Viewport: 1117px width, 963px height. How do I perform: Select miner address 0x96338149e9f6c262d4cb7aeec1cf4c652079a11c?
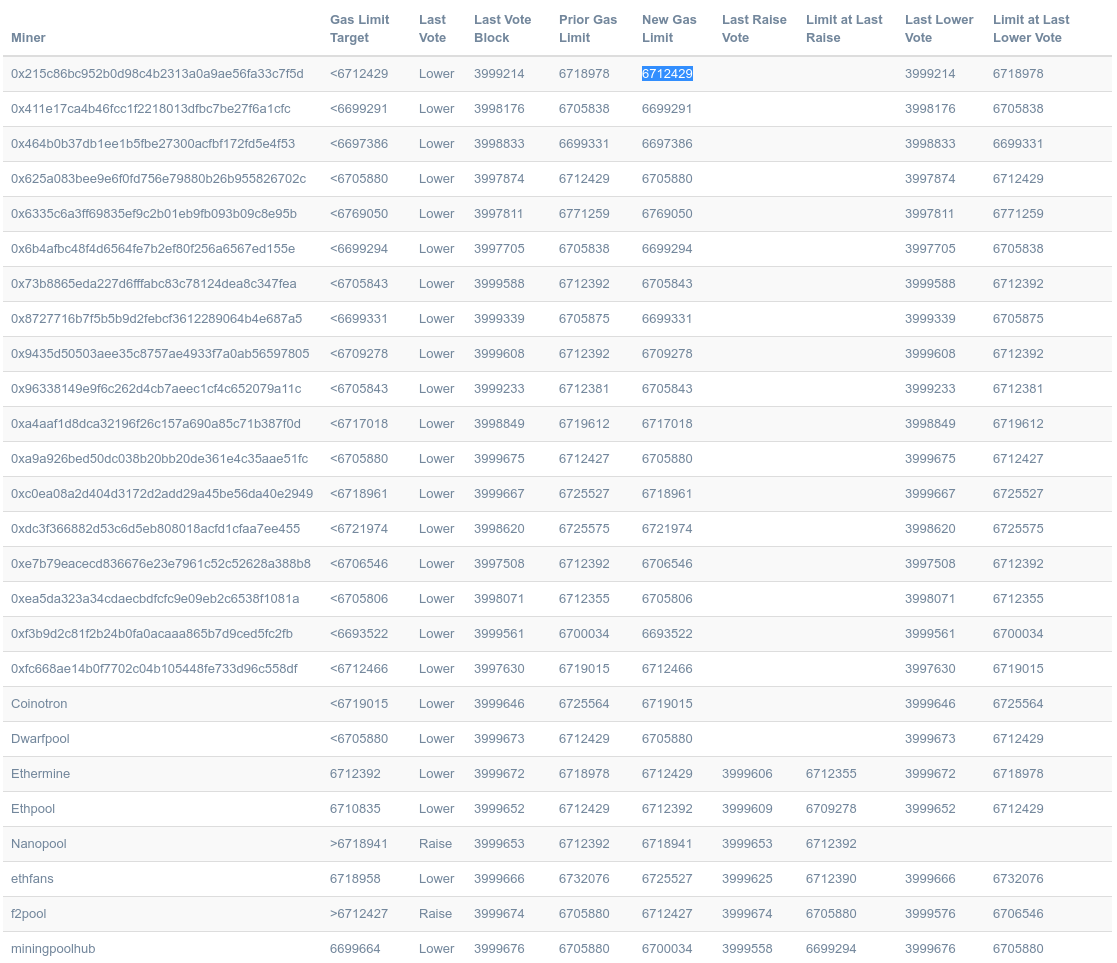pos(156,388)
